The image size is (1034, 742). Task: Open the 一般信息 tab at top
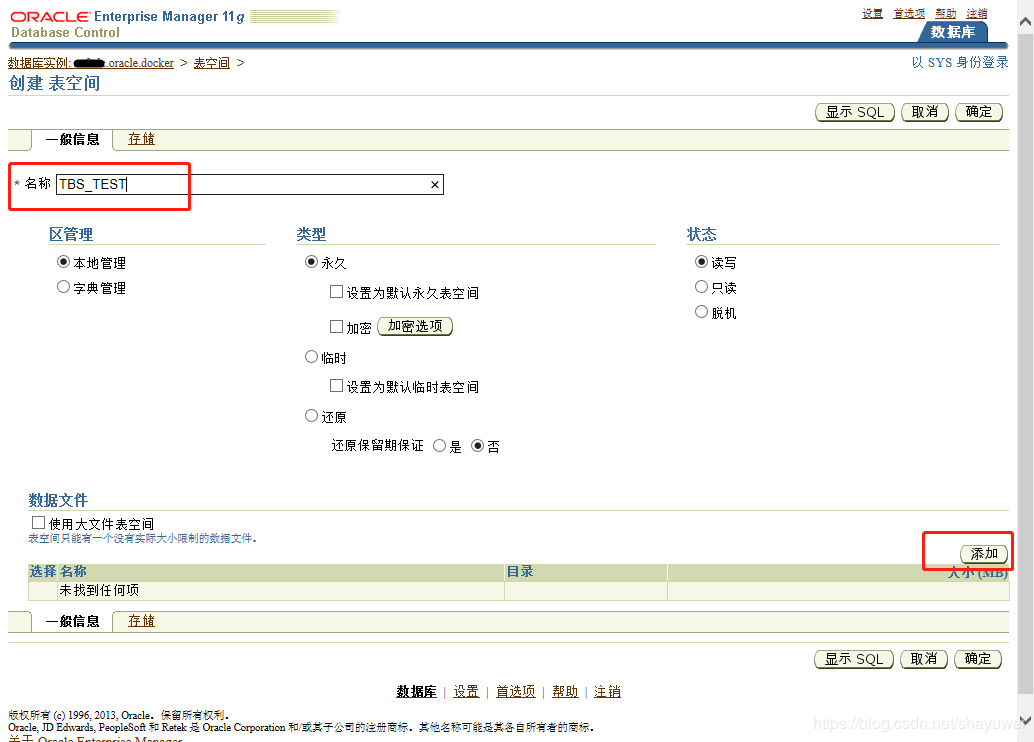[x=73, y=139]
